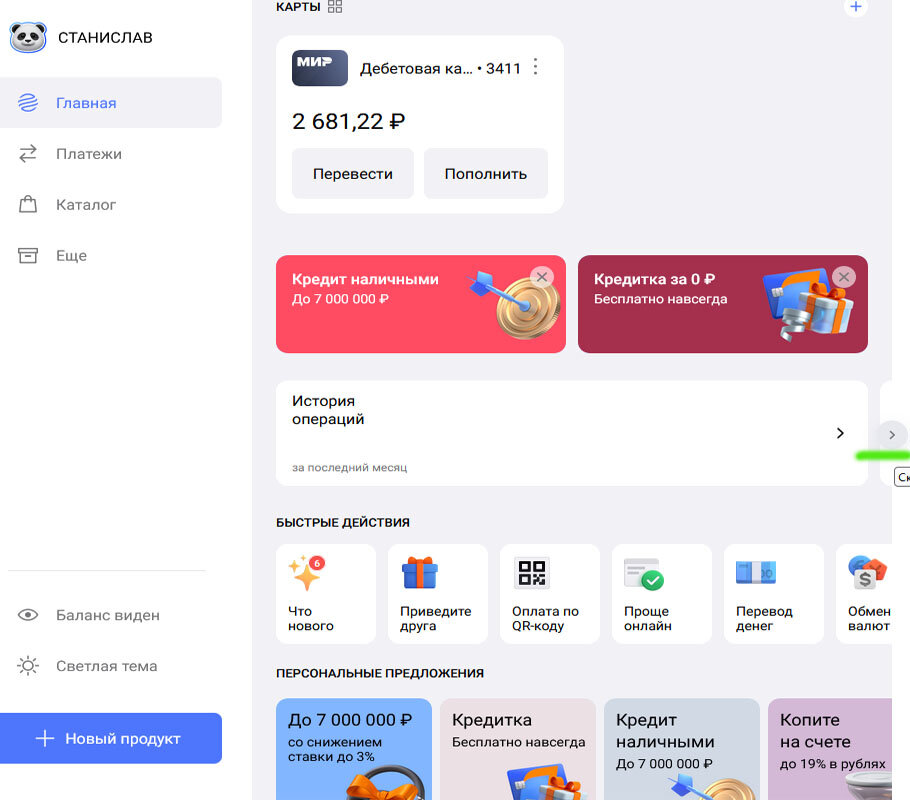Viewport: 910px width, 800px height.
Task: Show next widget with gray arrow
Action: (x=892, y=434)
